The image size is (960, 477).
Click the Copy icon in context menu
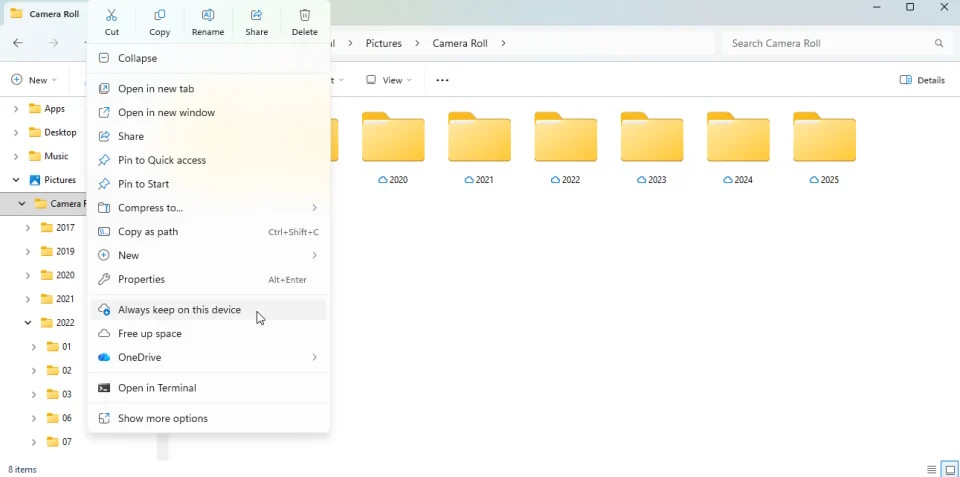pos(160,15)
